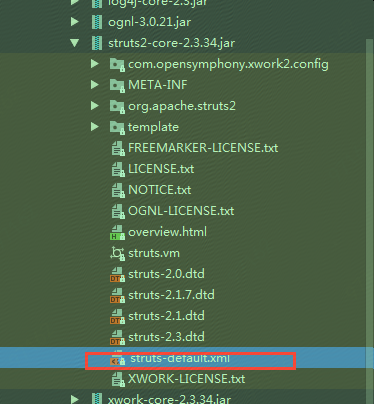Click the ognl-3.0.21.jar archive icon
The width and height of the screenshot is (374, 404).
[x=97, y=22]
